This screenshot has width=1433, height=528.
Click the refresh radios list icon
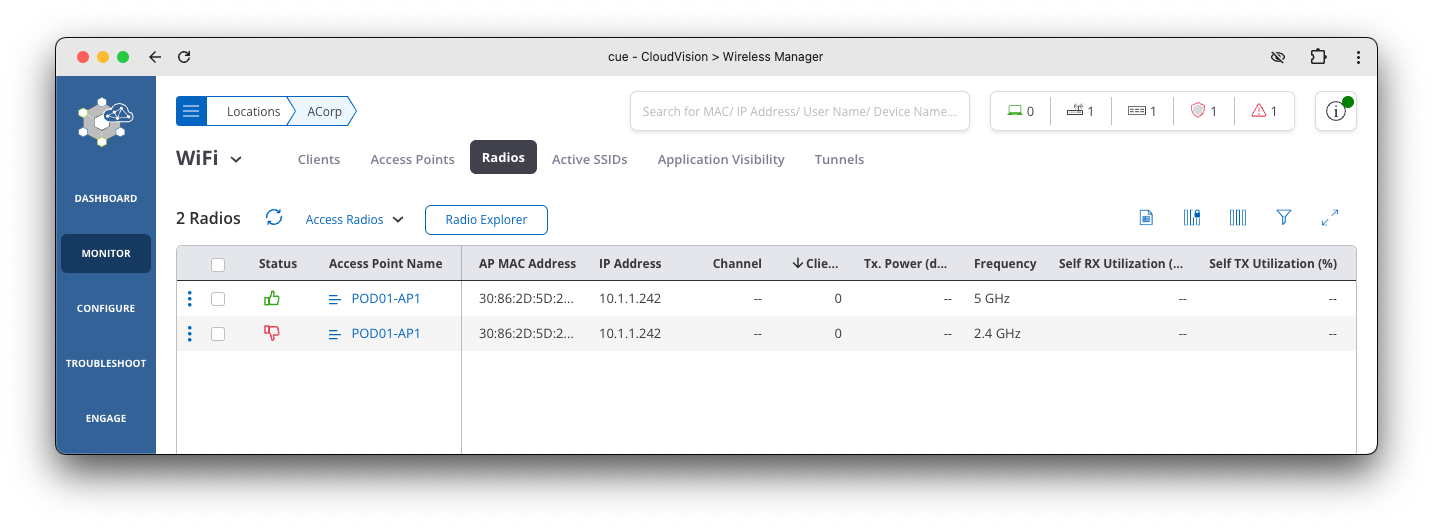(274, 218)
